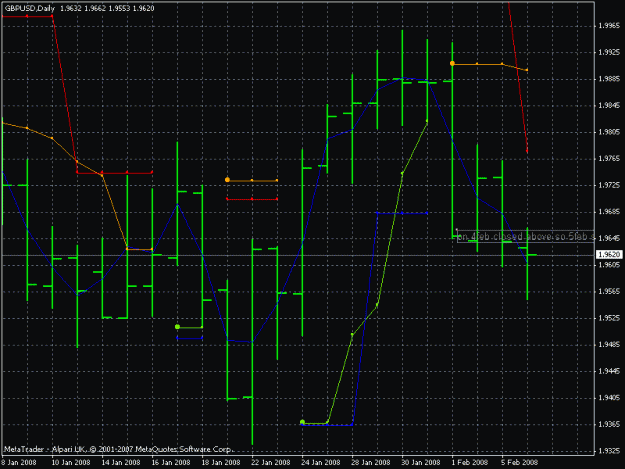Click the 1.9685 price scale label
625x469 pixels.
pyautogui.click(x=609, y=212)
